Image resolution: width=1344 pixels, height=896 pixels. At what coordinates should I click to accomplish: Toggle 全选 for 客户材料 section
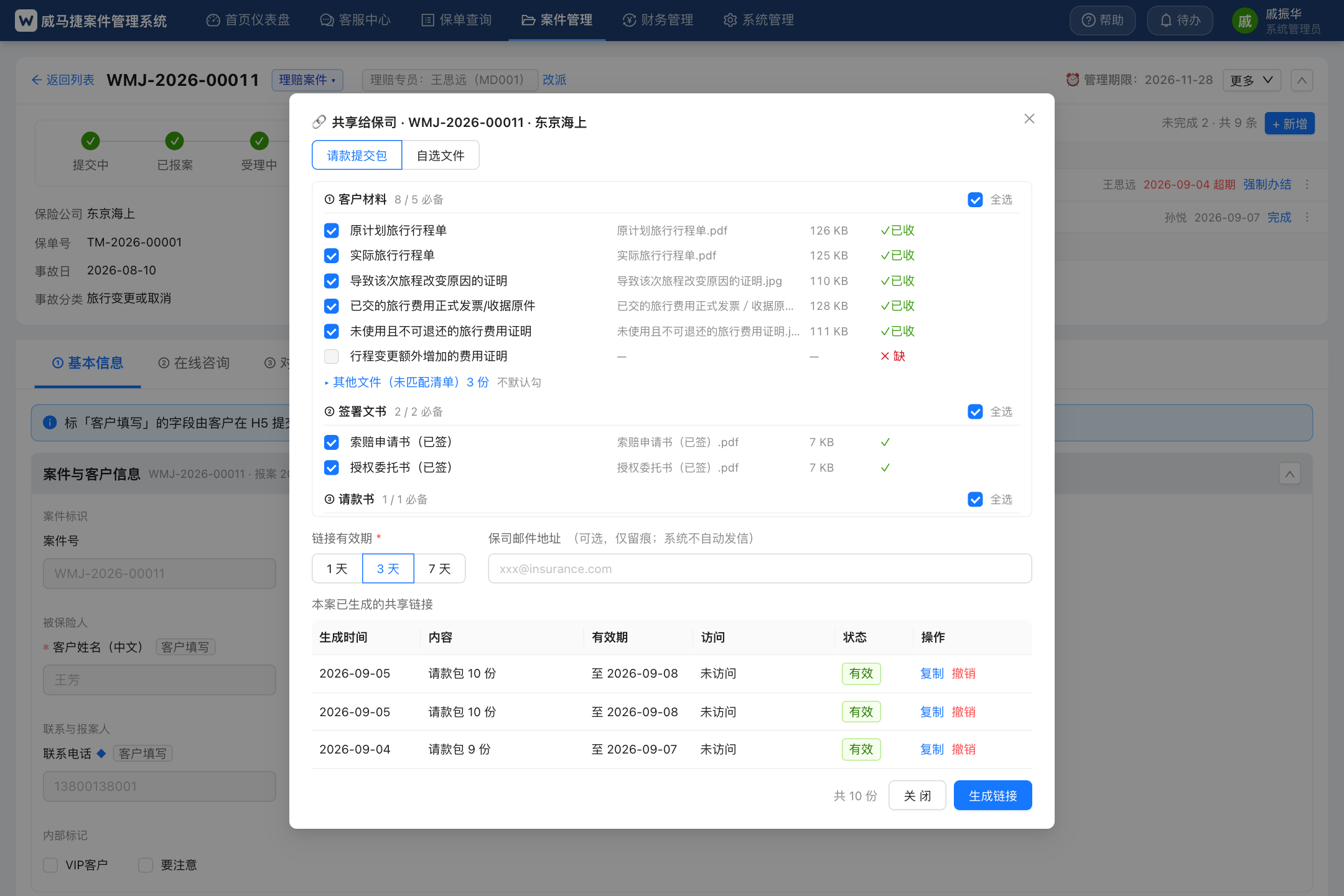tap(975, 200)
